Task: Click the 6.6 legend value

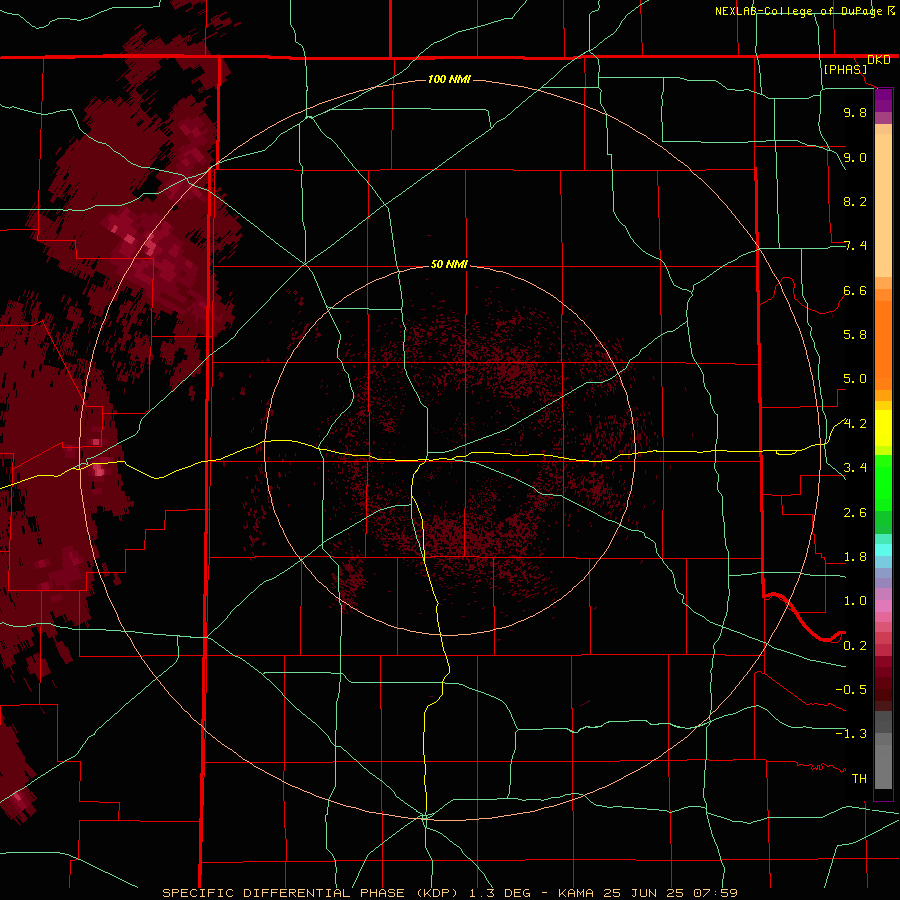Action: [855, 290]
